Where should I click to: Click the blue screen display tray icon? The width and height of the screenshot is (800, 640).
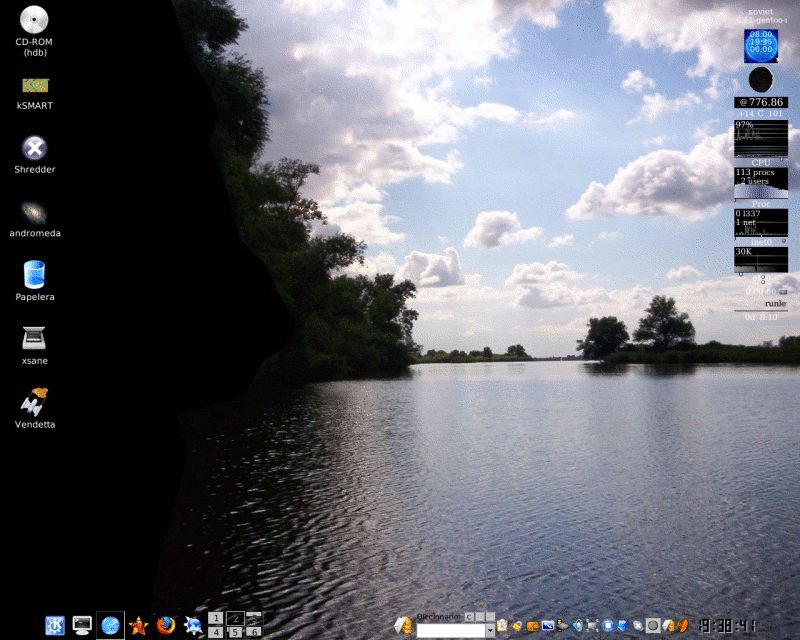pyautogui.click(x=548, y=626)
